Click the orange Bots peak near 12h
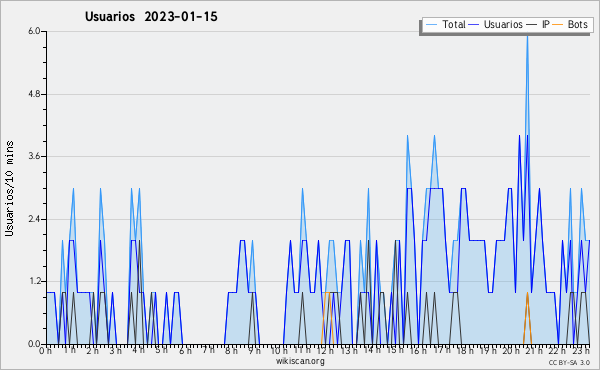Screen dimensions: 600x370 (x=327, y=293)
